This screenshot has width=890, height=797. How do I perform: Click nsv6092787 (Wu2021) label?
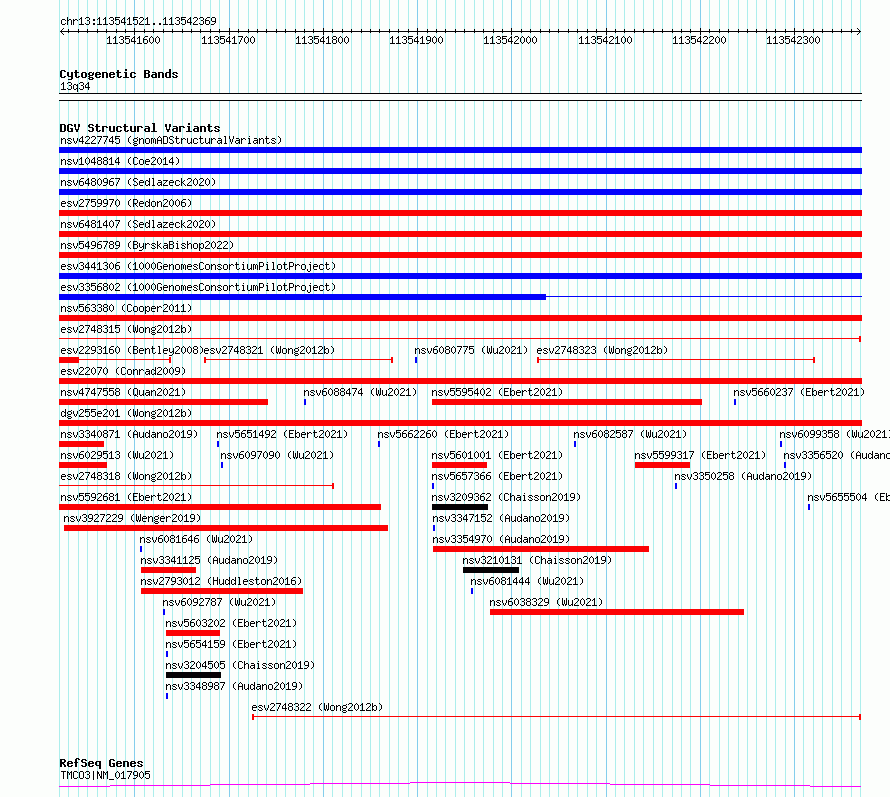point(219,602)
